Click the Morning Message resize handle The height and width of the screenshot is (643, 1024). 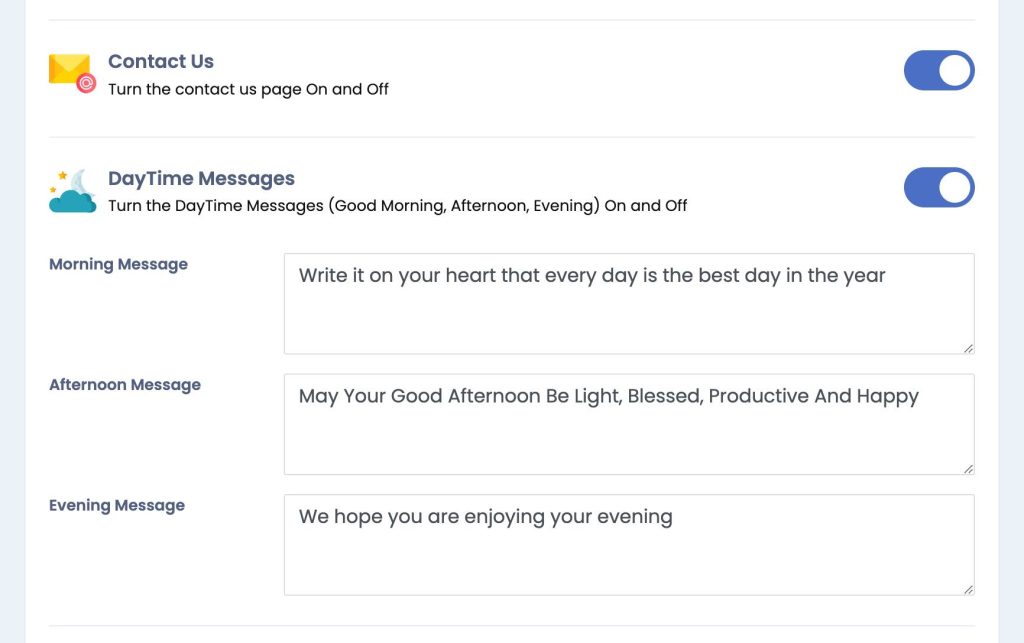(968, 349)
